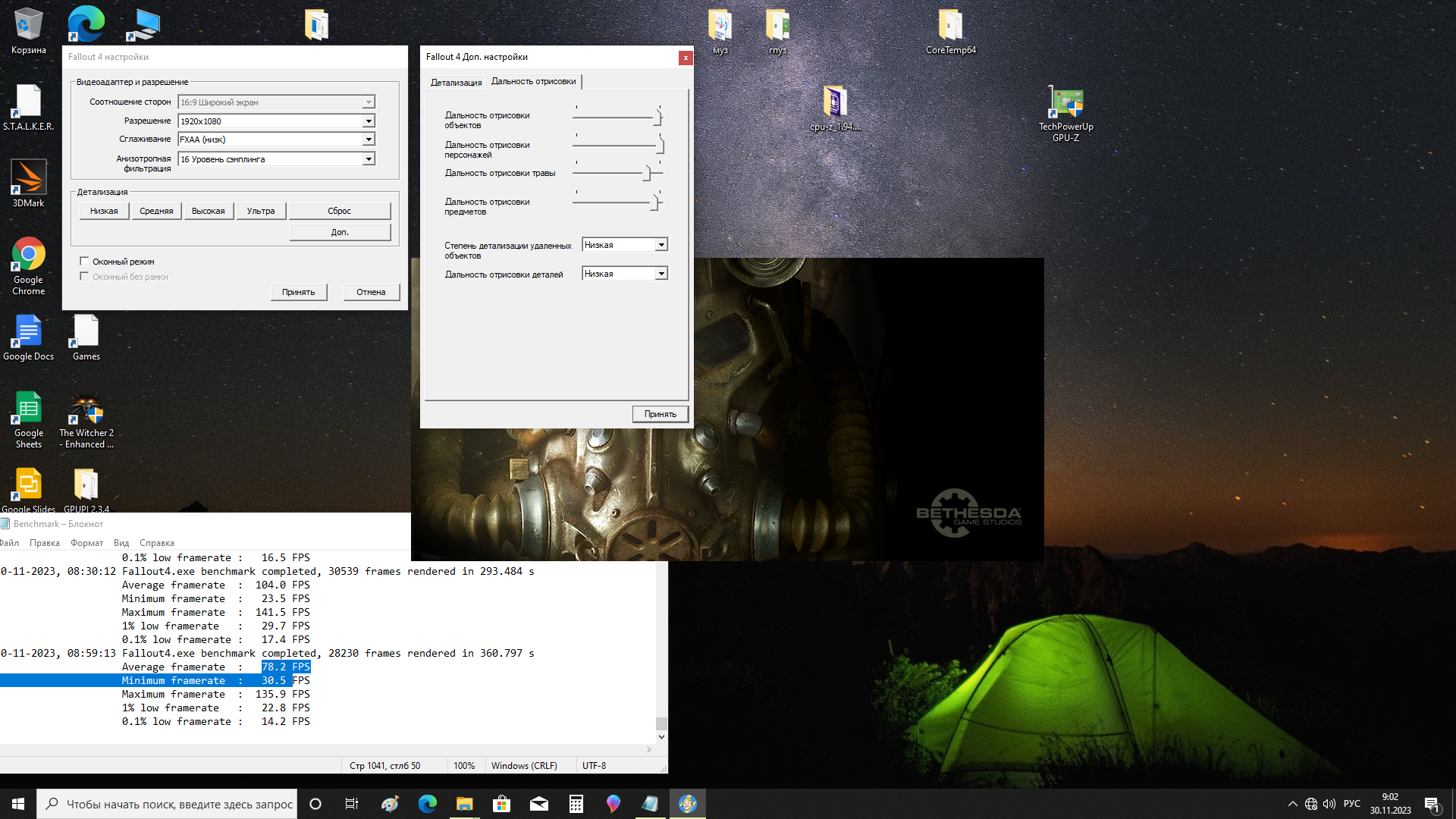Toggle the Оконный без рамки checkbox
The width and height of the screenshot is (1456, 819).
click(x=84, y=277)
